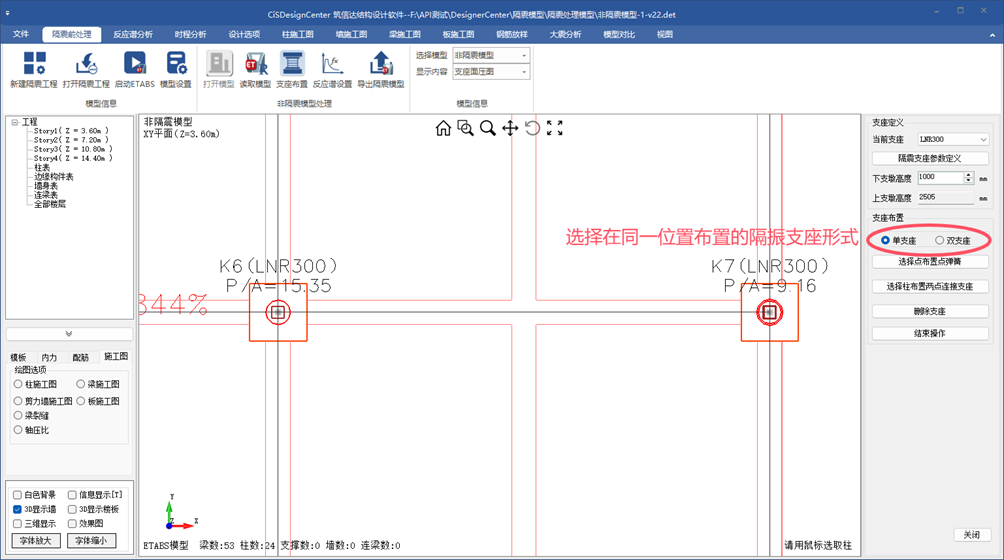The image size is (1004, 560).
Task: Select the 轴压比 drawing option
Action: [18, 430]
